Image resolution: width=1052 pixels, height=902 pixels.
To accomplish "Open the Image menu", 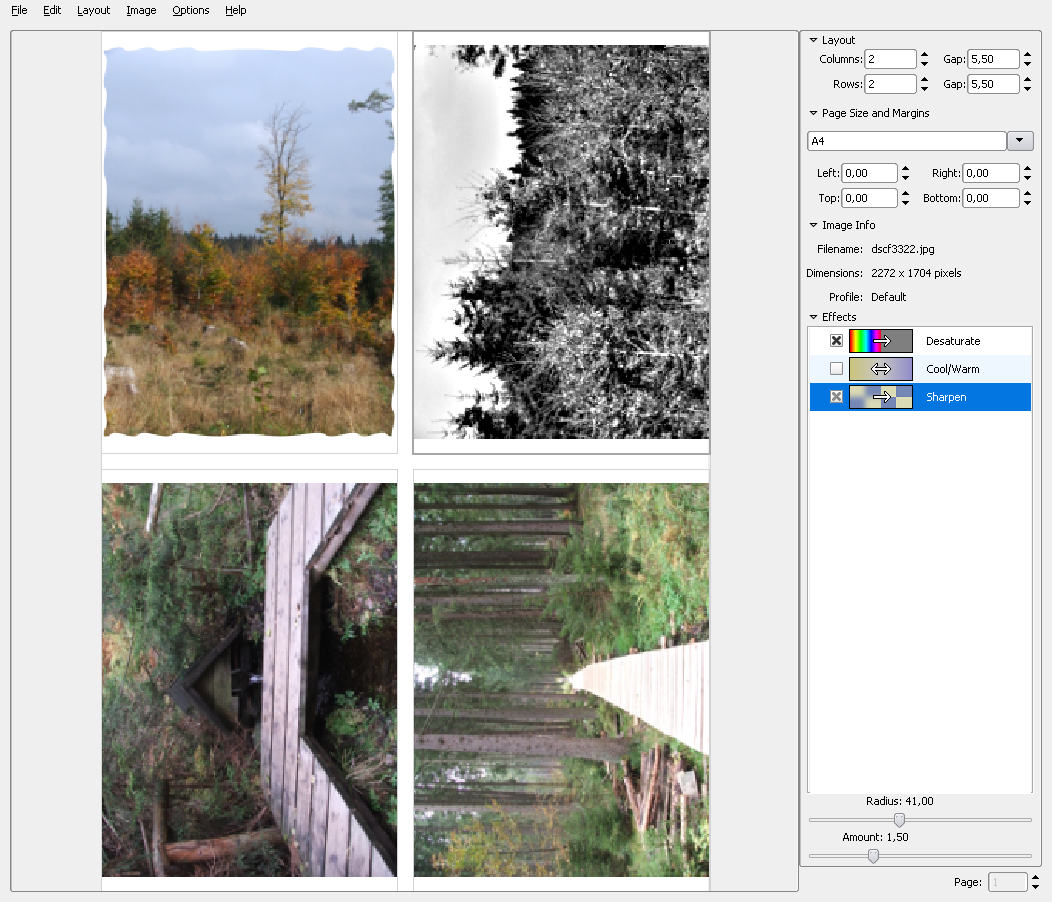I will (141, 10).
